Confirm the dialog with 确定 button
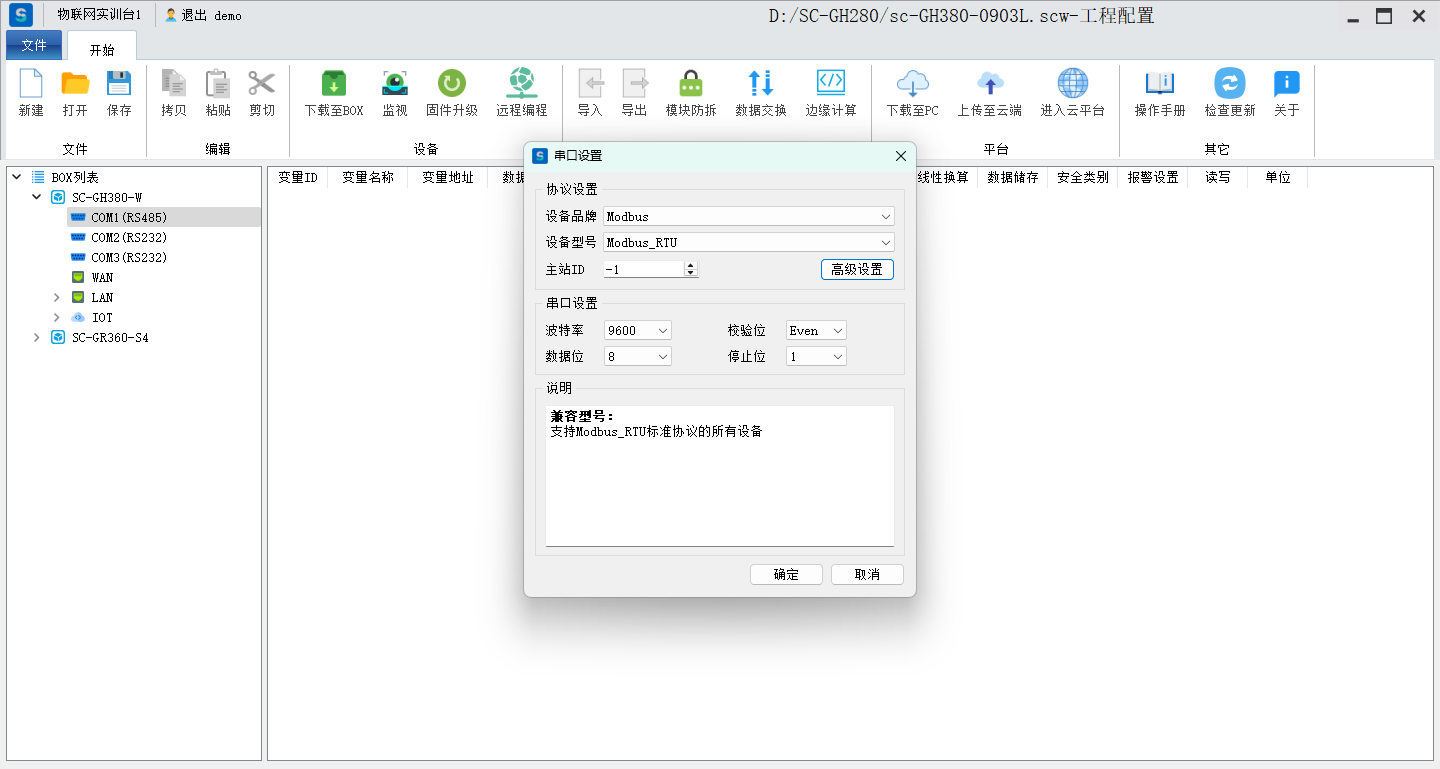This screenshot has height=769, width=1440. coord(786,575)
